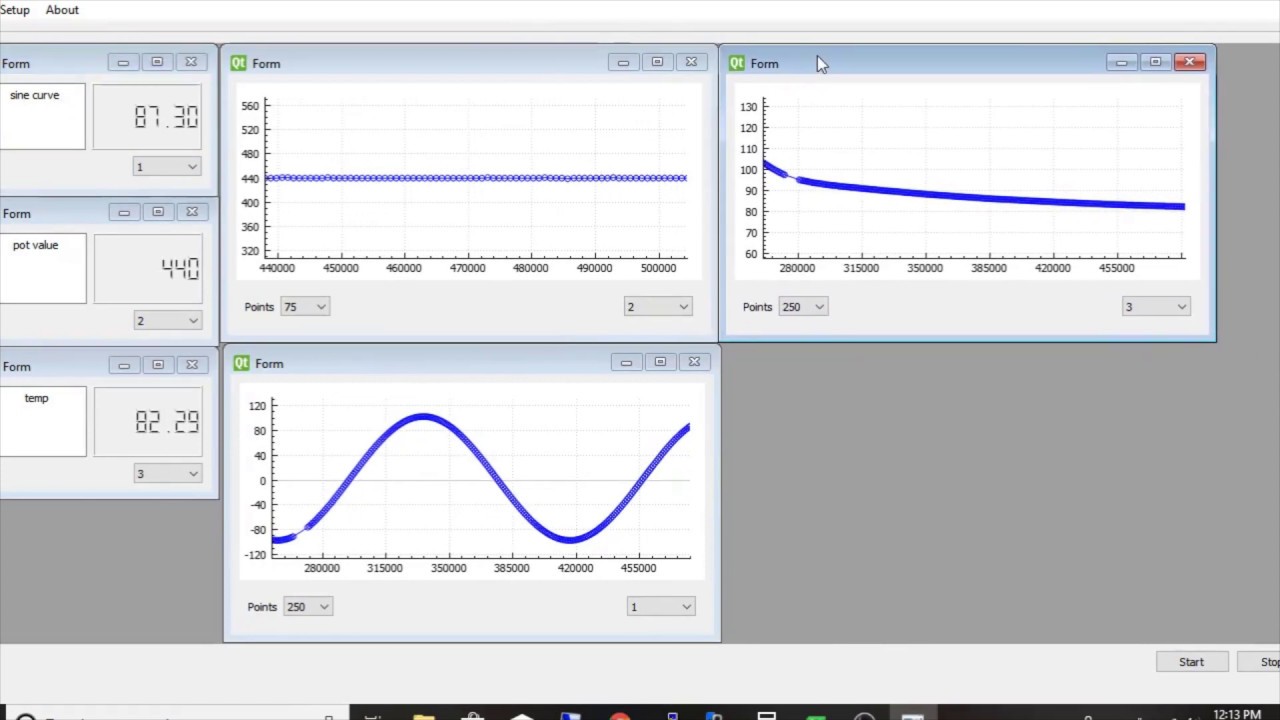This screenshot has height=720, width=1280.
Task: Close the sine wave graph window
Action: (694, 362)
